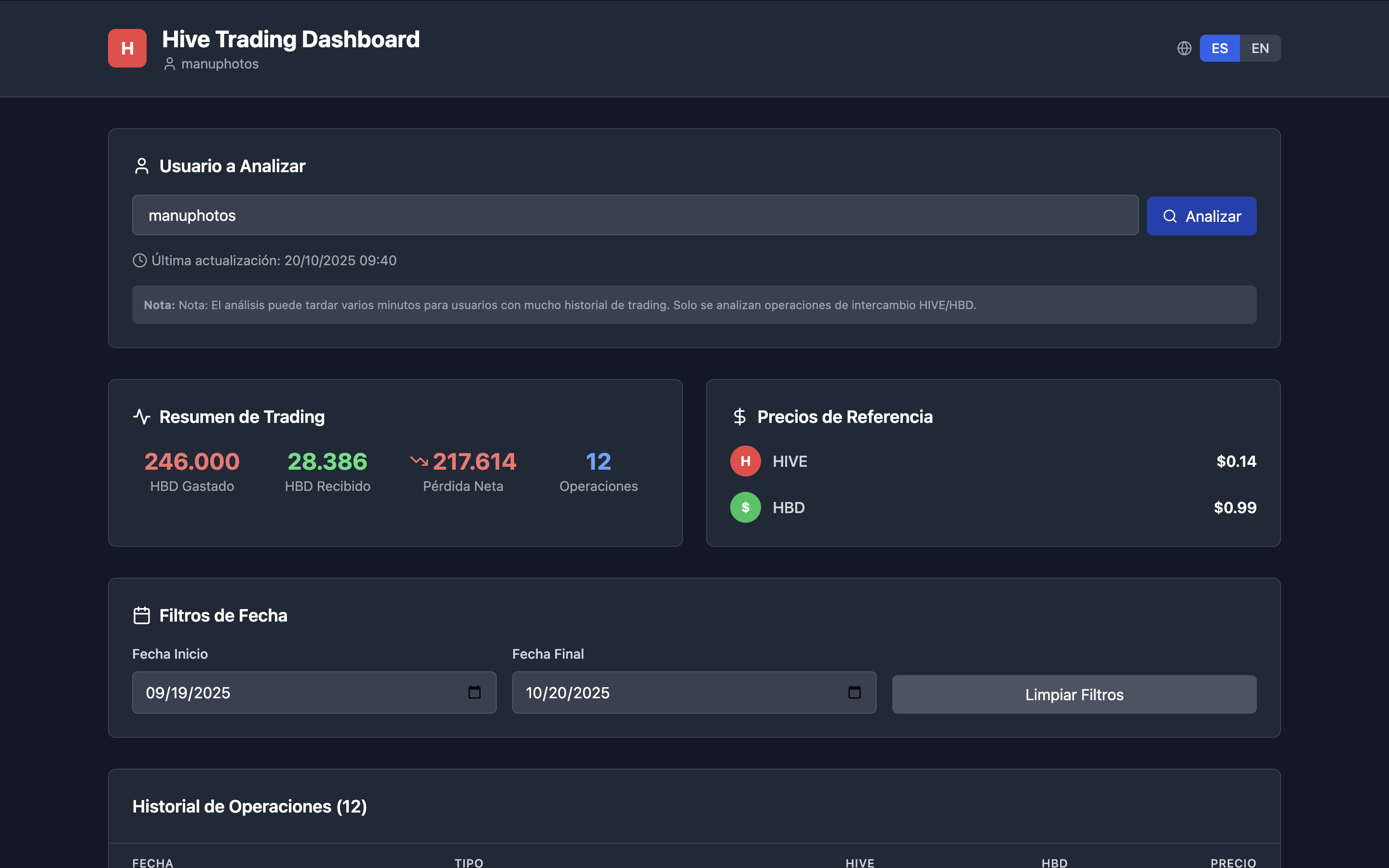Click the green HBD dollar icon

tap(745, 507)
